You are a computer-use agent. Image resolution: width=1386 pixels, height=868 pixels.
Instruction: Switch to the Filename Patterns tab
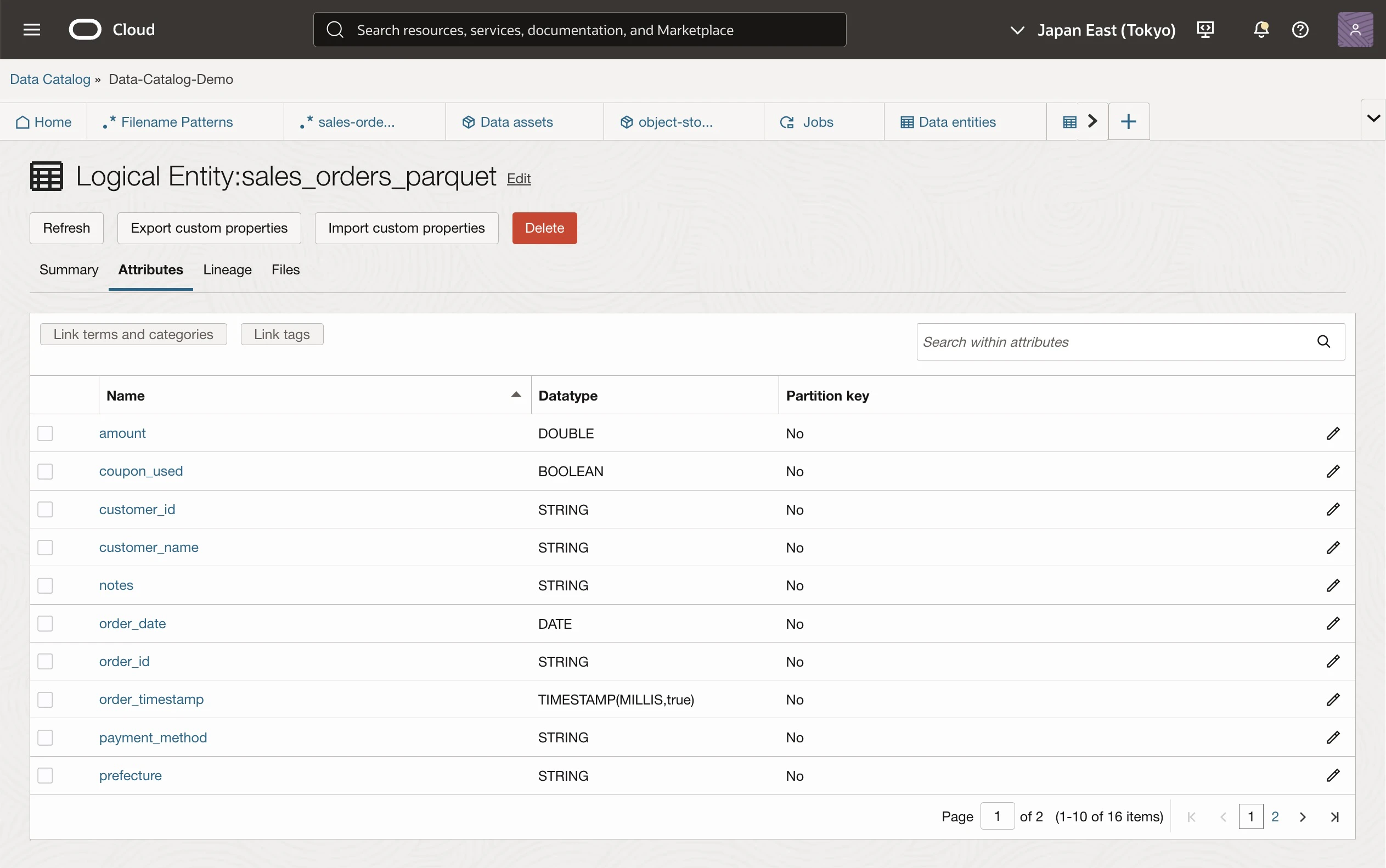tap(185, 122)
